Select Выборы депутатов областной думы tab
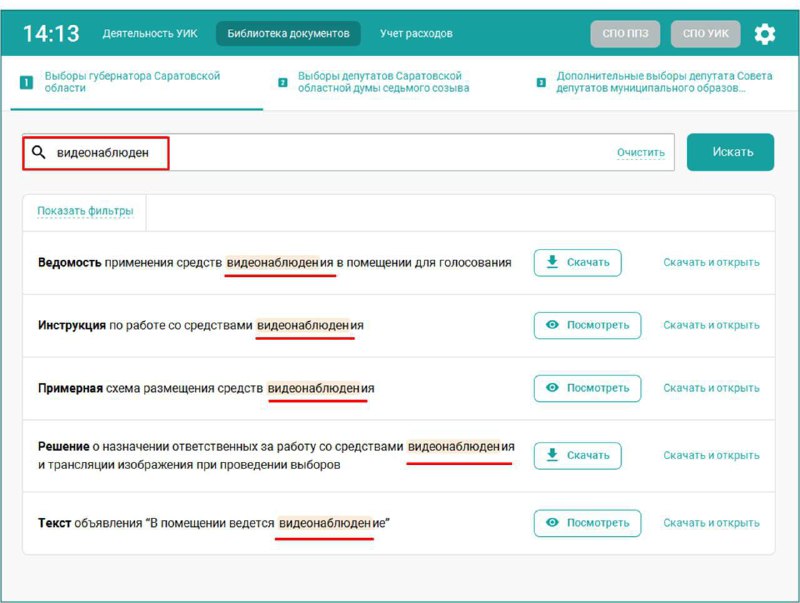This screenshot has width=800, height=603. (x=383, y=82)
